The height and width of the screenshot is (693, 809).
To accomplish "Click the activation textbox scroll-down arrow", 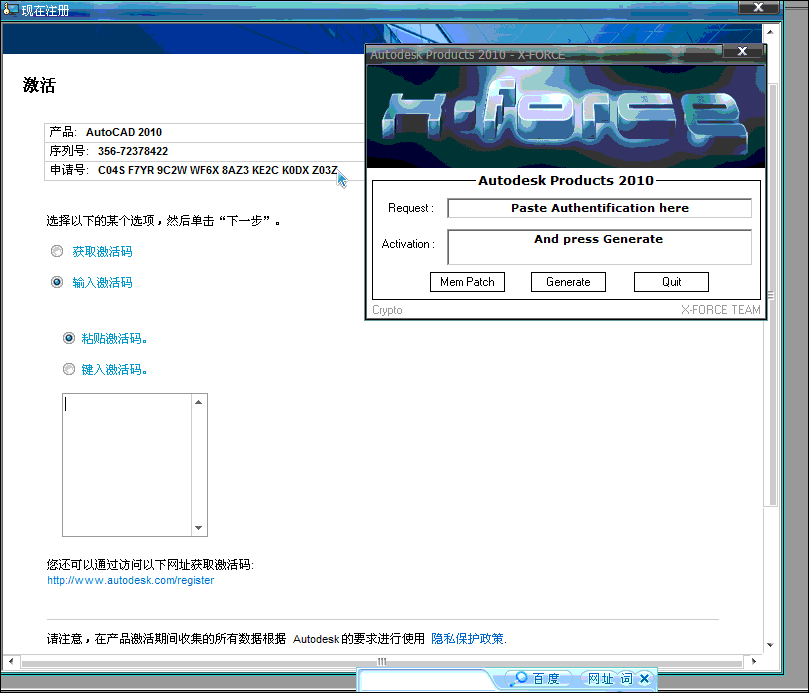I will (198, 528).
